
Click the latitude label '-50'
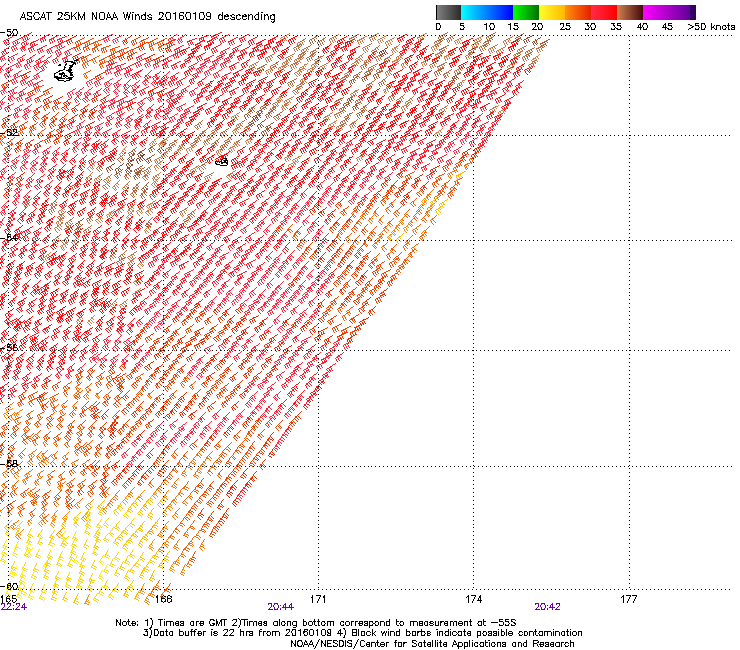point(9,33)
